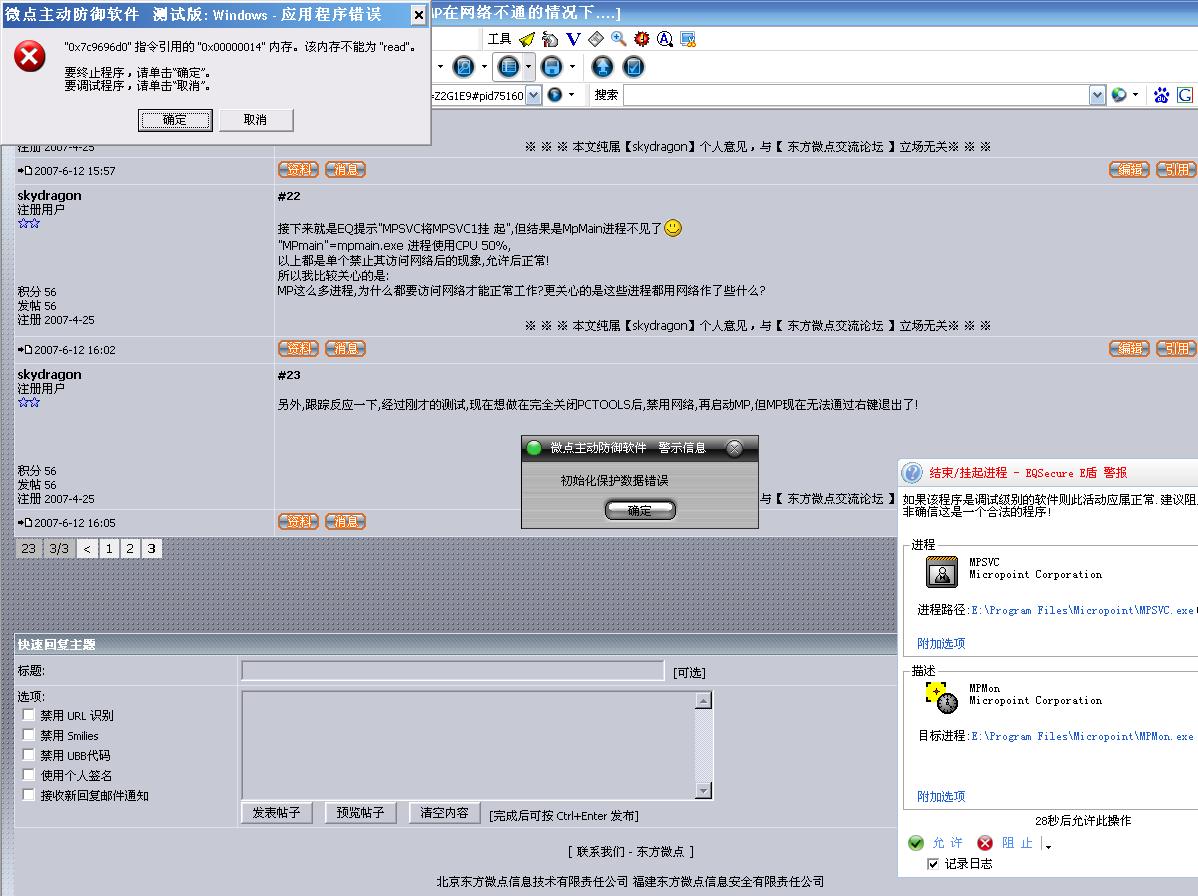The width and height of the screenshot is (1198, 896).
Task: Click the circled letter A icon
Action: click(665, 39)
